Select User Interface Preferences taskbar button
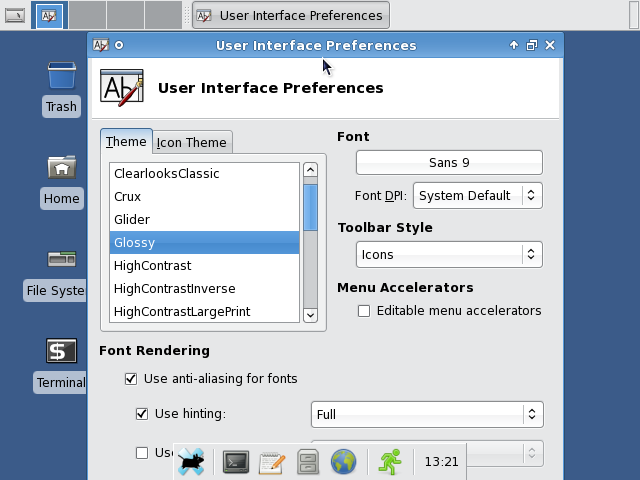Image resolution: width=640 pixels, height=480 pixels. point(289,15)
